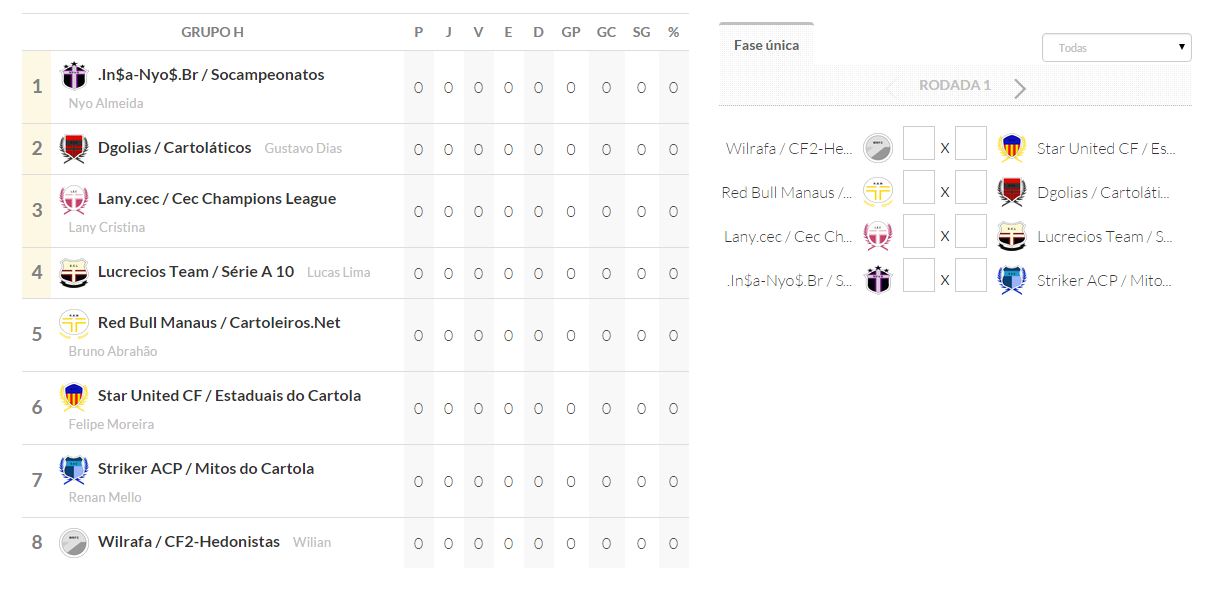Click Star United CF away score box
1231x592 pixels.
[970, 143]
